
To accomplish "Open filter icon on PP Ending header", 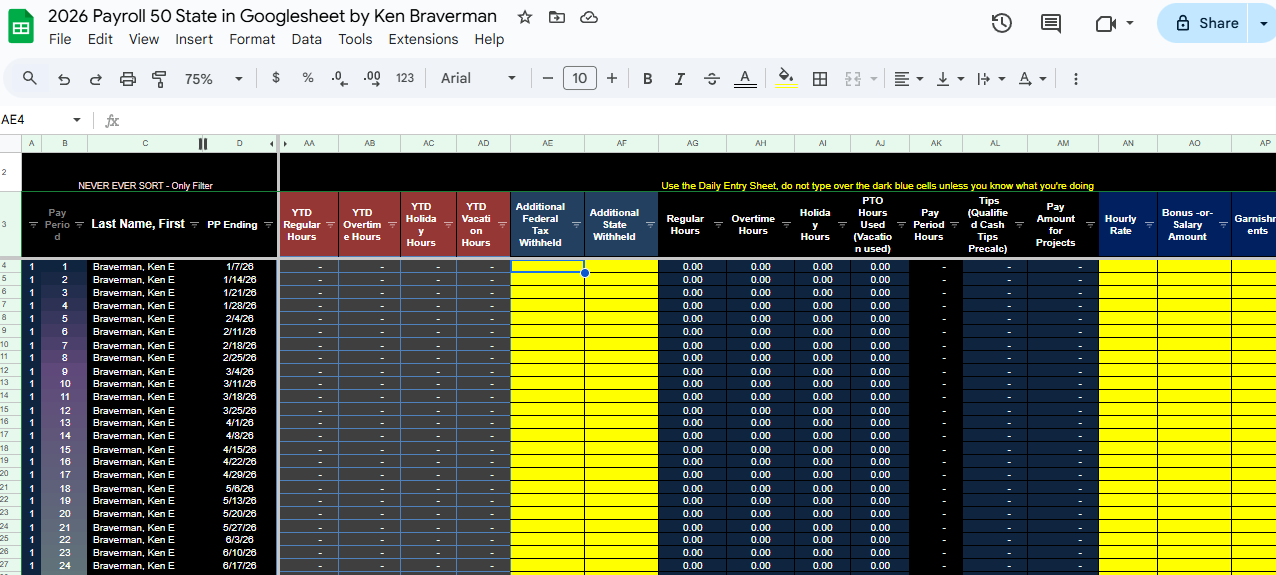I will (x=268, y=225).
